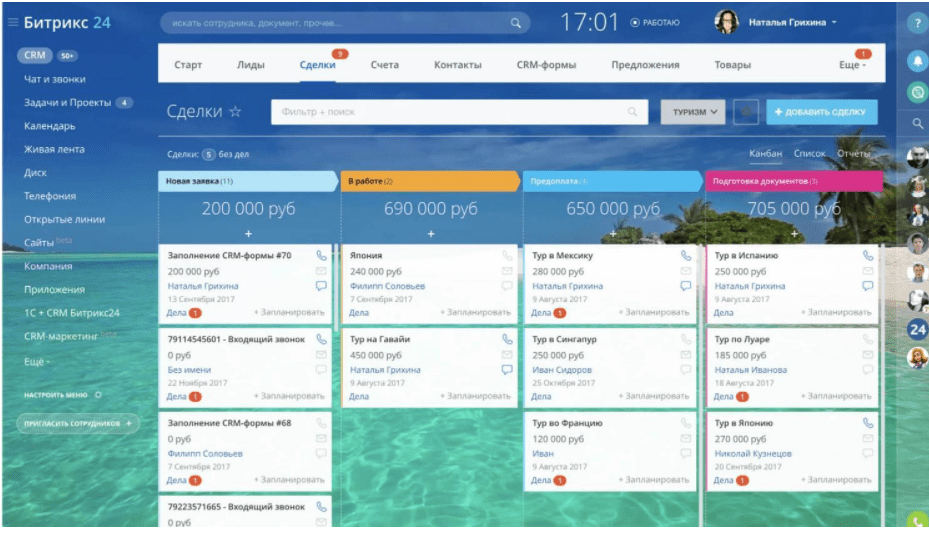This screenshot has height=538, width=929.
Task: Open the blue 24 round icon in right sidebar
Action: 917,329
